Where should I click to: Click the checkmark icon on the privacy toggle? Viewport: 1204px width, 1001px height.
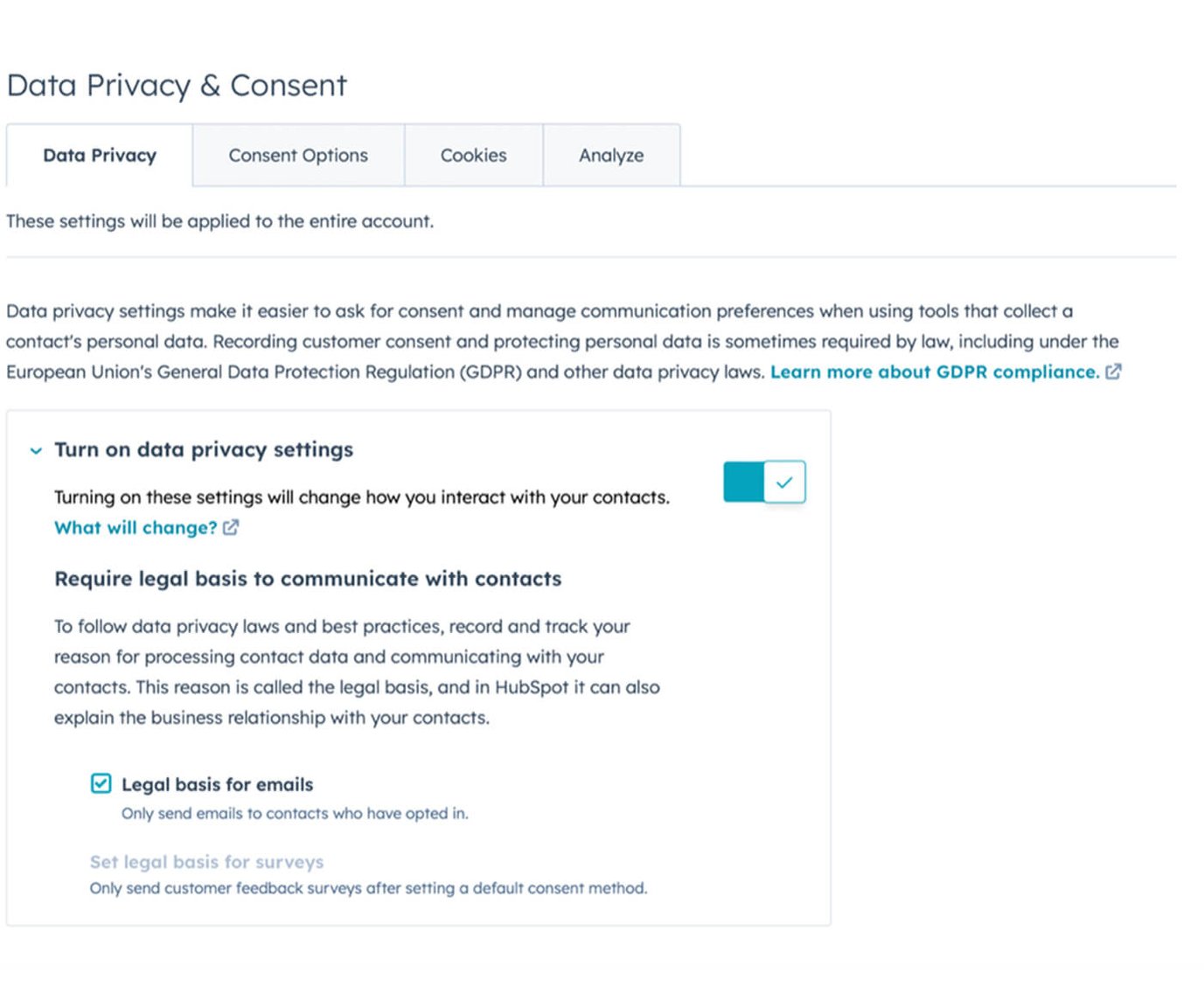point(784,482)
